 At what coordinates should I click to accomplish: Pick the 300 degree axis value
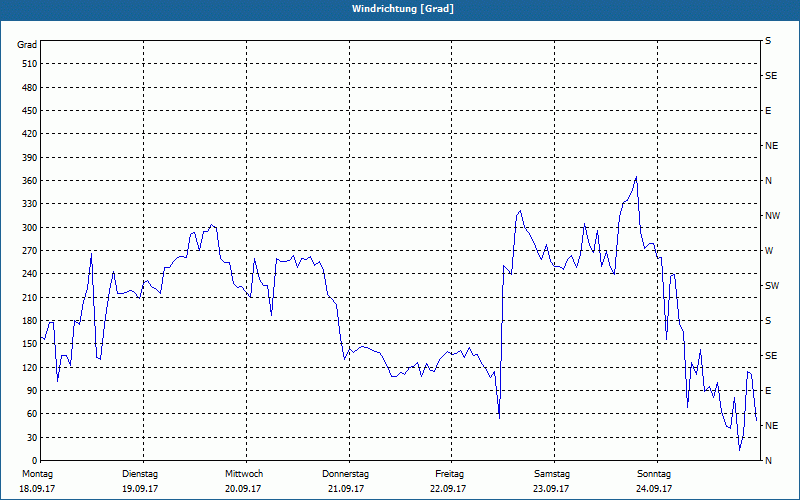pyautogui.click(x=30, y=227)
